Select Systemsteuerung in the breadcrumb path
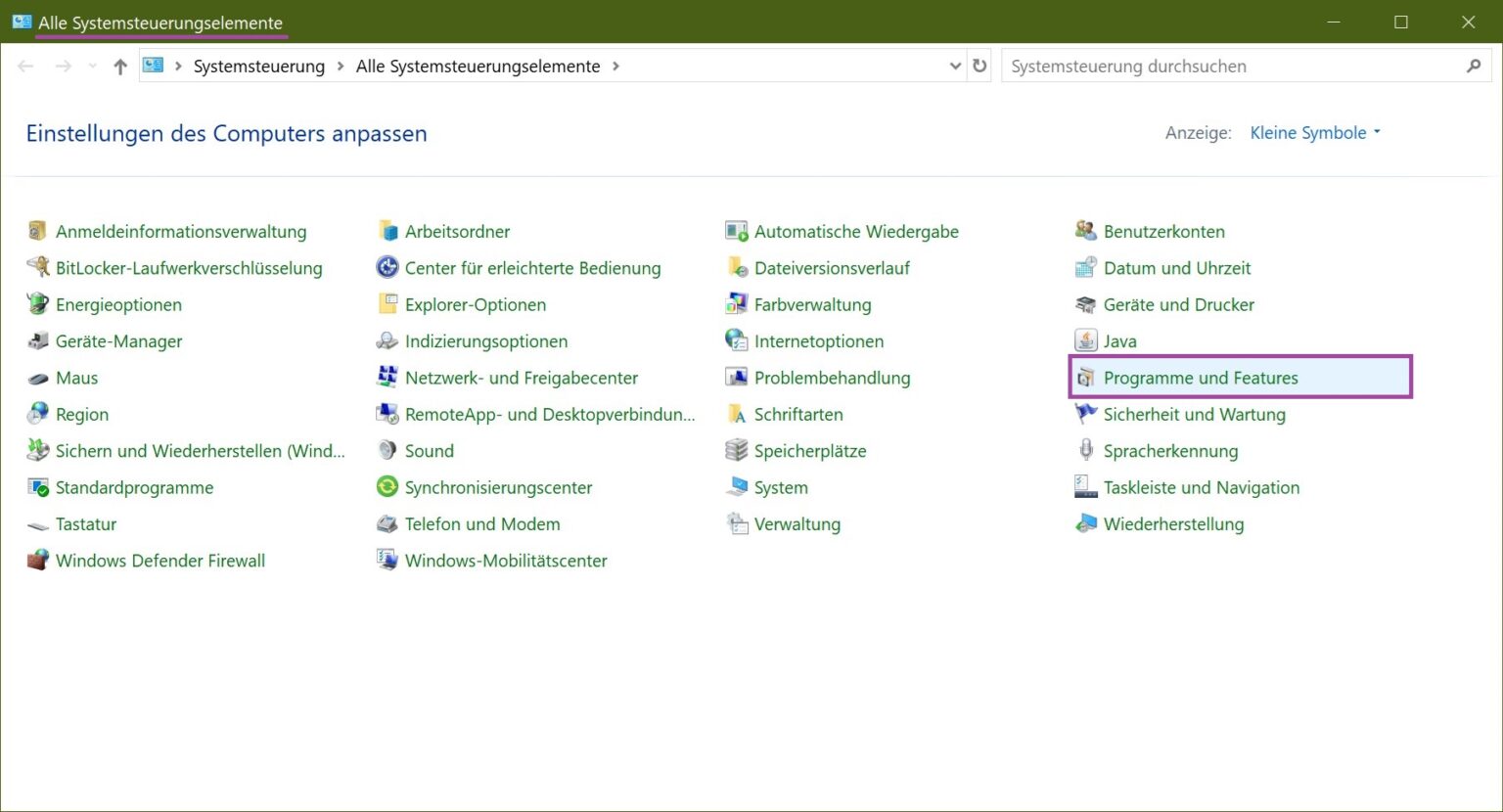Screen dimensions: 1503x812 (258, 67)
